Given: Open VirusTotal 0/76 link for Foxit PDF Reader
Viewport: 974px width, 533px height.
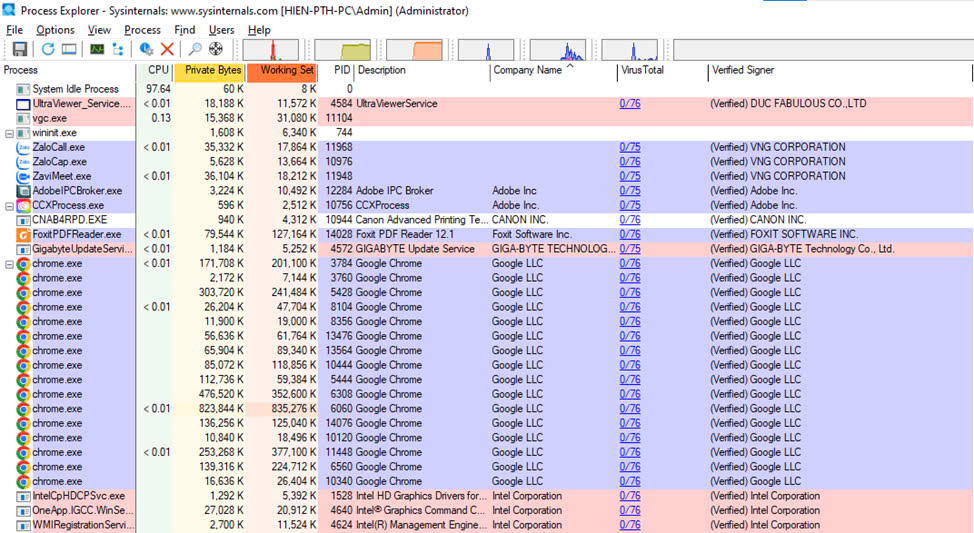Looking at the screenshot, I should (630, 234).
